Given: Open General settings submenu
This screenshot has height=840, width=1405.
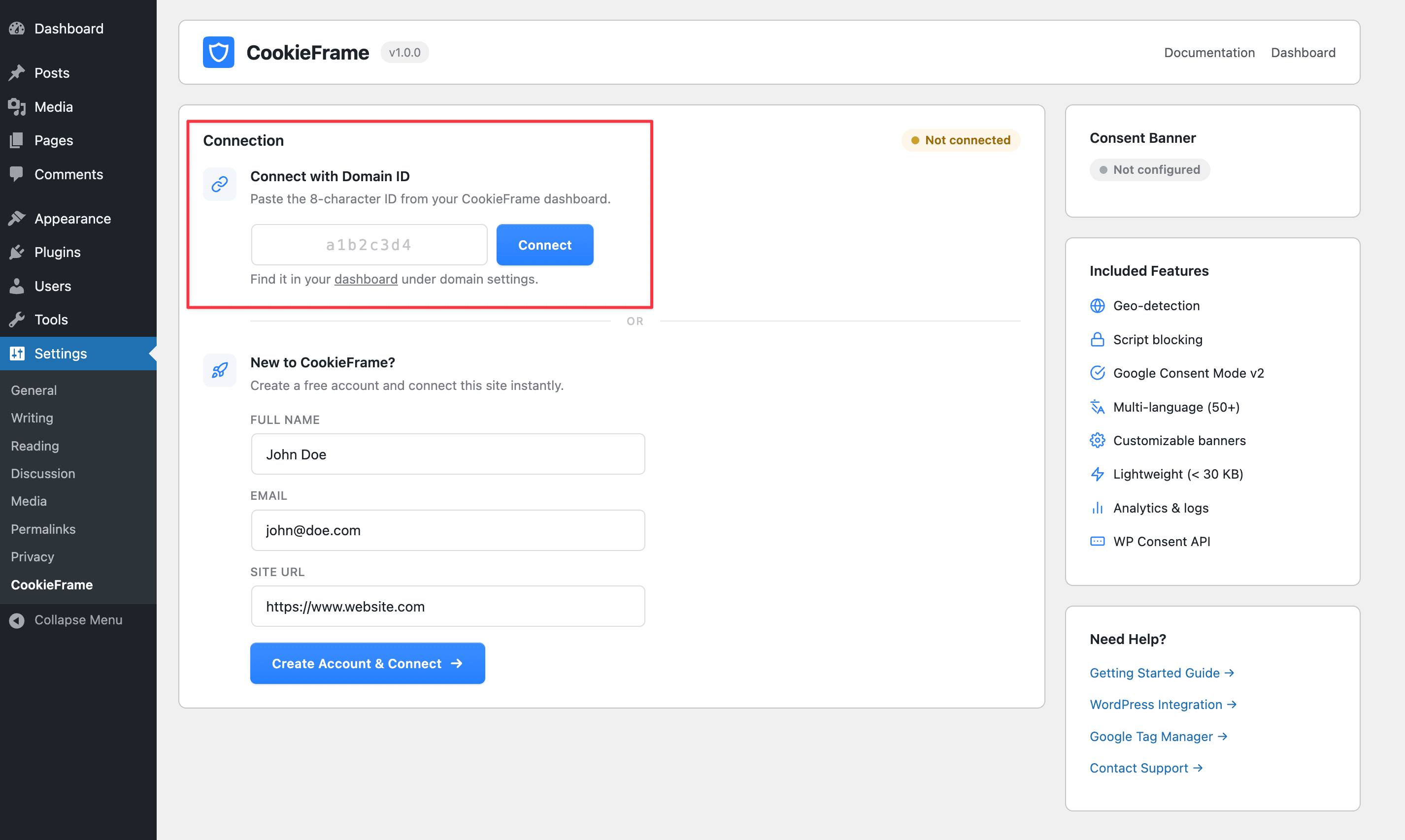Looking at the screenshot, I should (33, 390).
